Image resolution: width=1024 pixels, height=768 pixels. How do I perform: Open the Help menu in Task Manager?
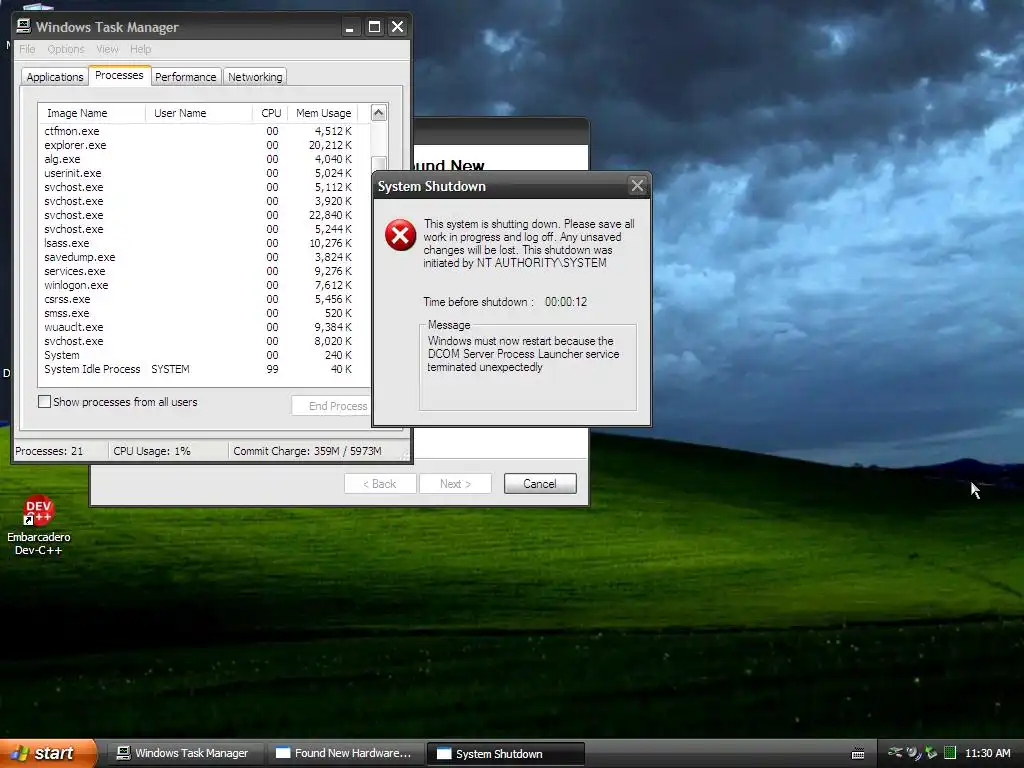[x=140, y=49]
